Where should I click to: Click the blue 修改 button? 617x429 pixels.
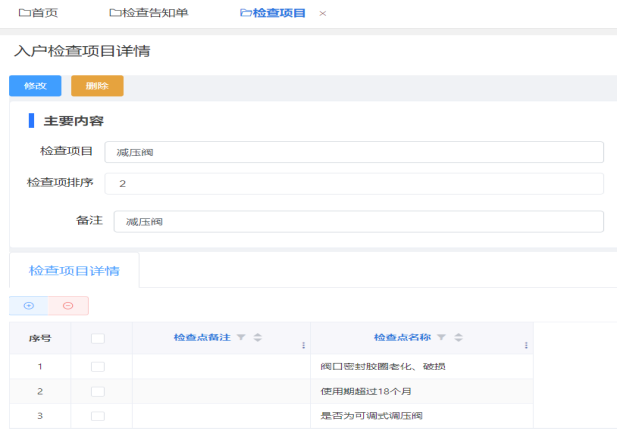click(x=35, y=86)
